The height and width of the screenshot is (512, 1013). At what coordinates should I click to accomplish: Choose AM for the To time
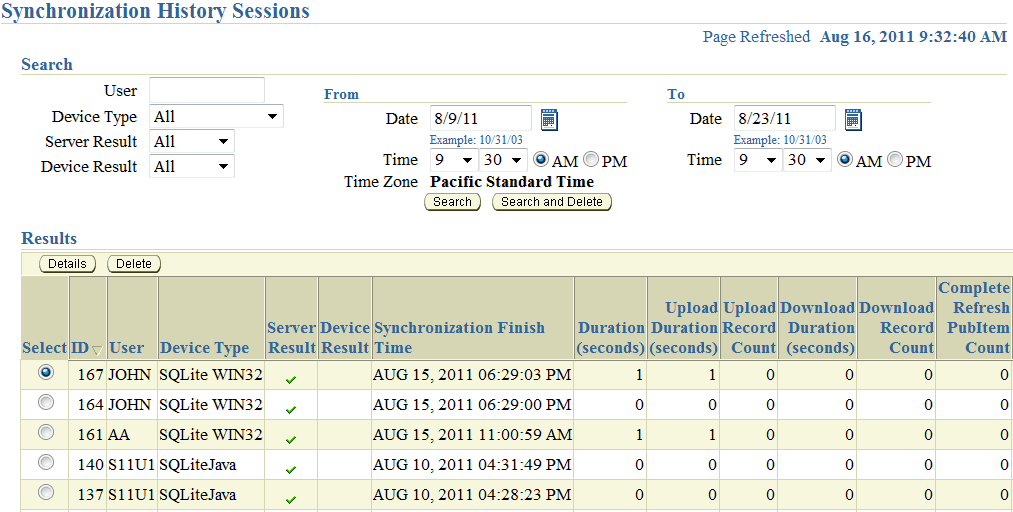coord(844,159)
